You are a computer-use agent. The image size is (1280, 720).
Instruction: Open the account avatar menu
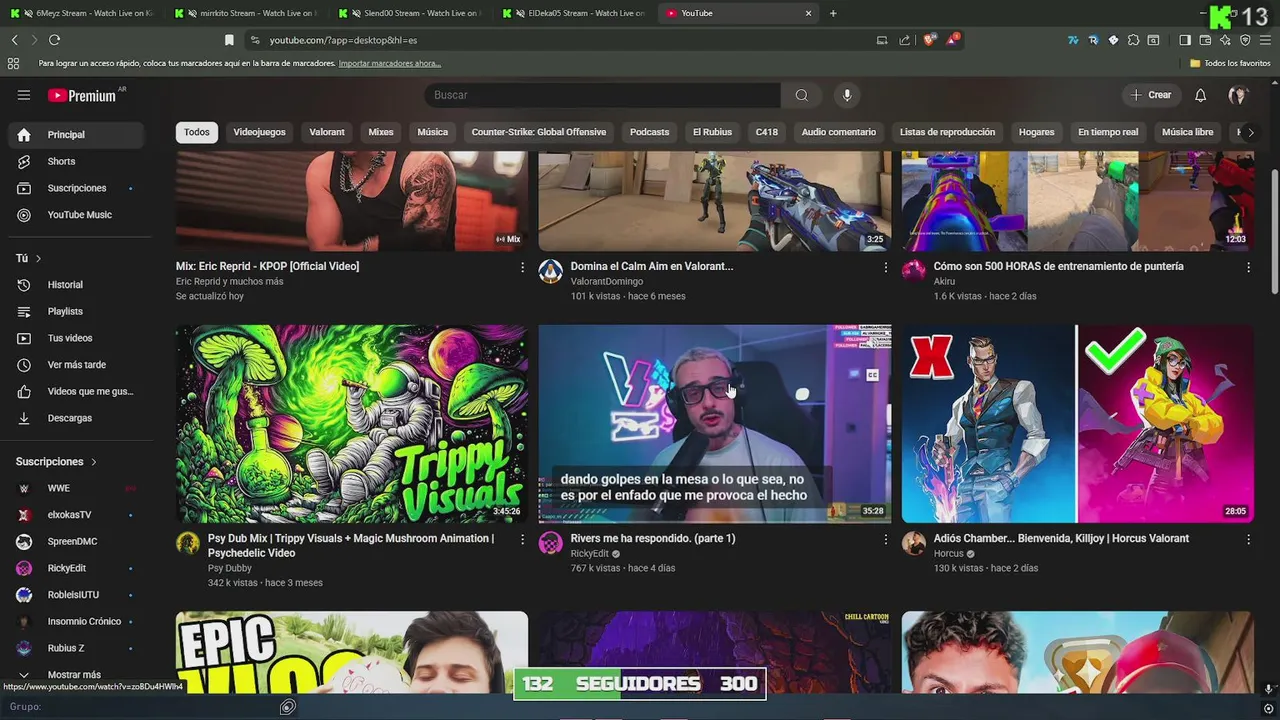pyautogui.click(x=1238, y=95)
